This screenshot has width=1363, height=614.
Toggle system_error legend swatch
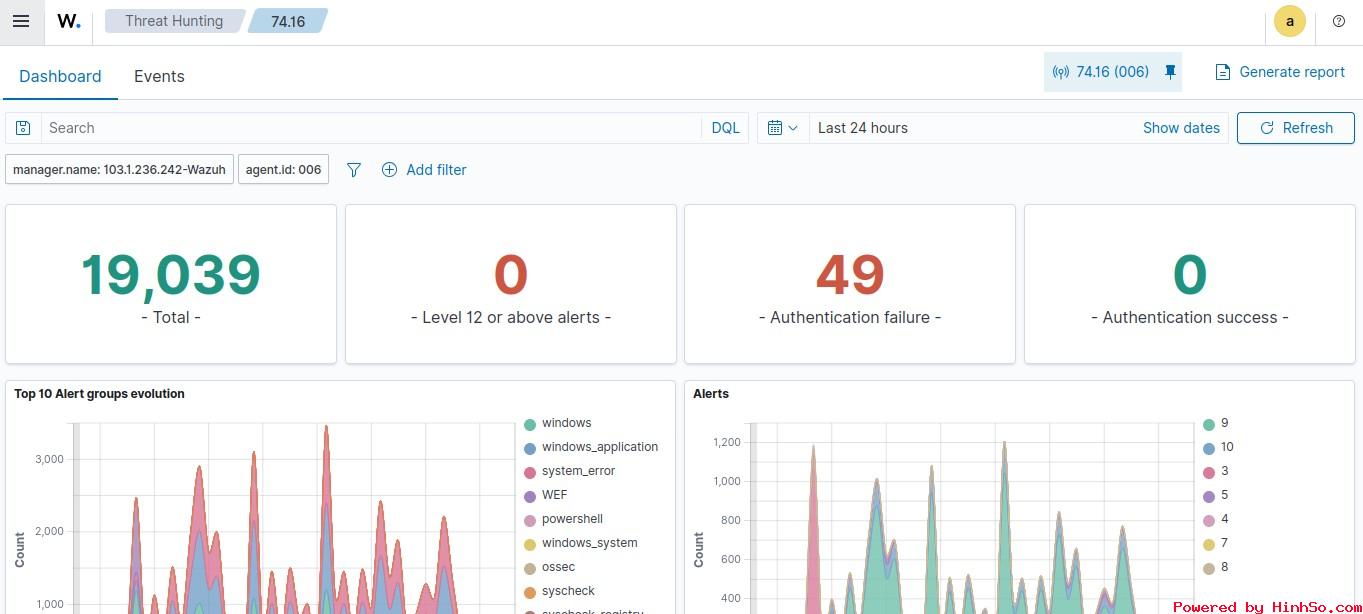click(530, 472)
